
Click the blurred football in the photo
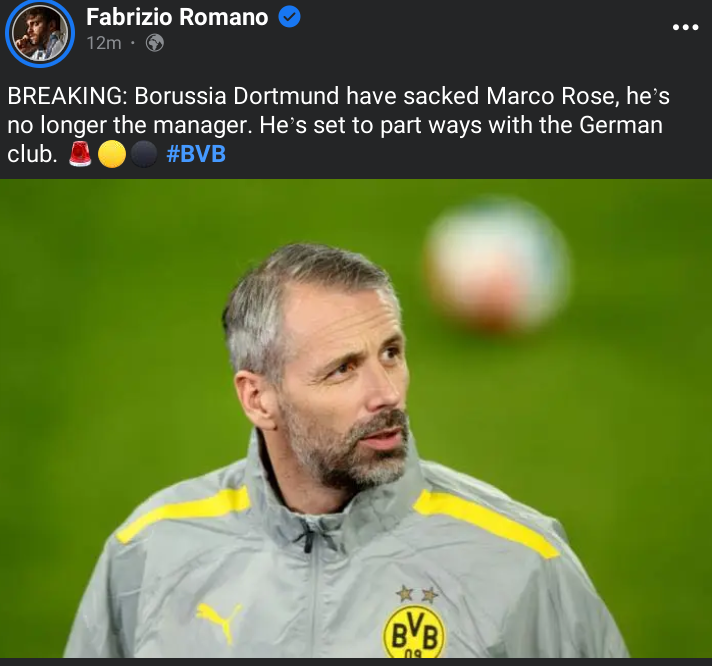point(497,265)
